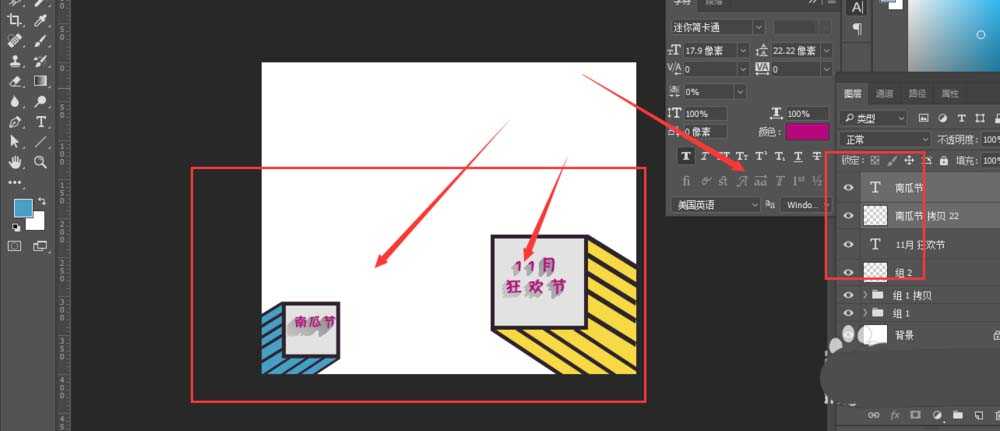
Task: Click the blue foreground color swatch
Action: coord(24,208)
